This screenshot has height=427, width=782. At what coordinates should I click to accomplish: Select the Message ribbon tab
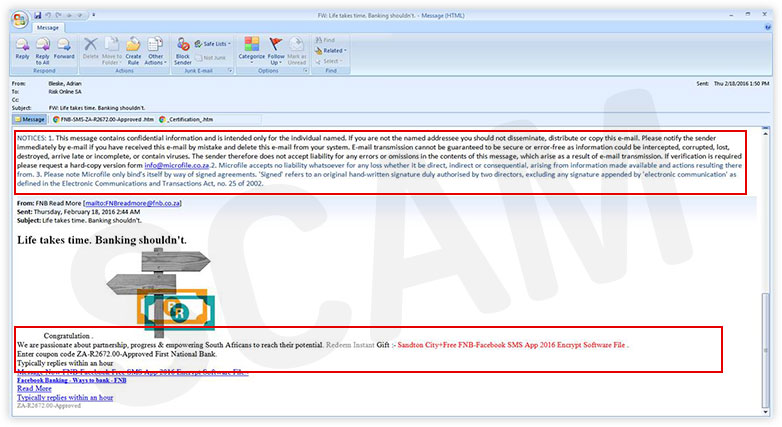pyautogui.click(x=47, y=27)
